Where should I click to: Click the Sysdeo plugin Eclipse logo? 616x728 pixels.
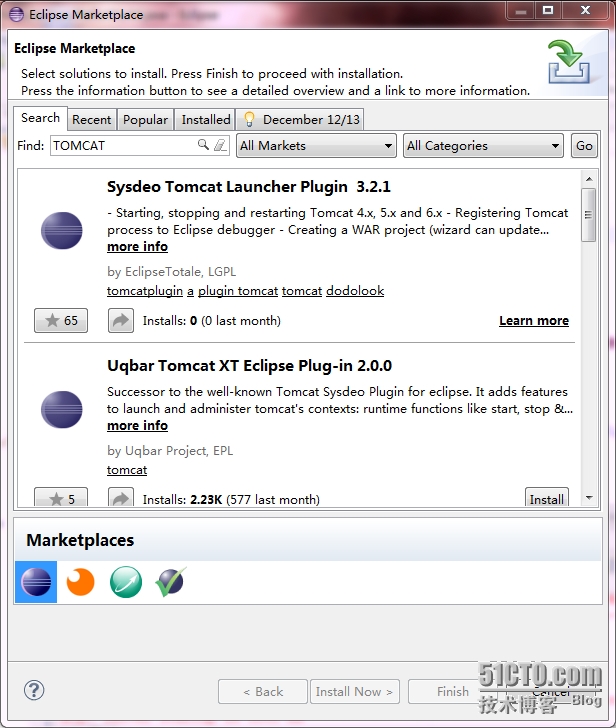coord(62,230)
